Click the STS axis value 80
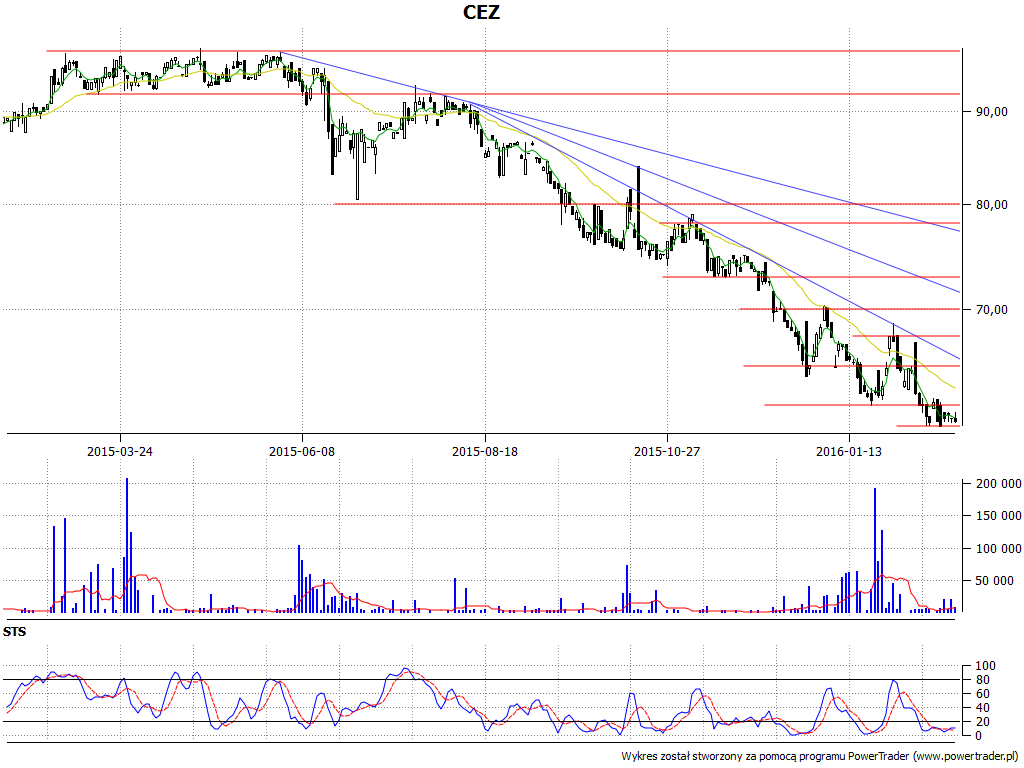Image resolution: width=1024 pixels, height=768 pixels. coord(982,680)
